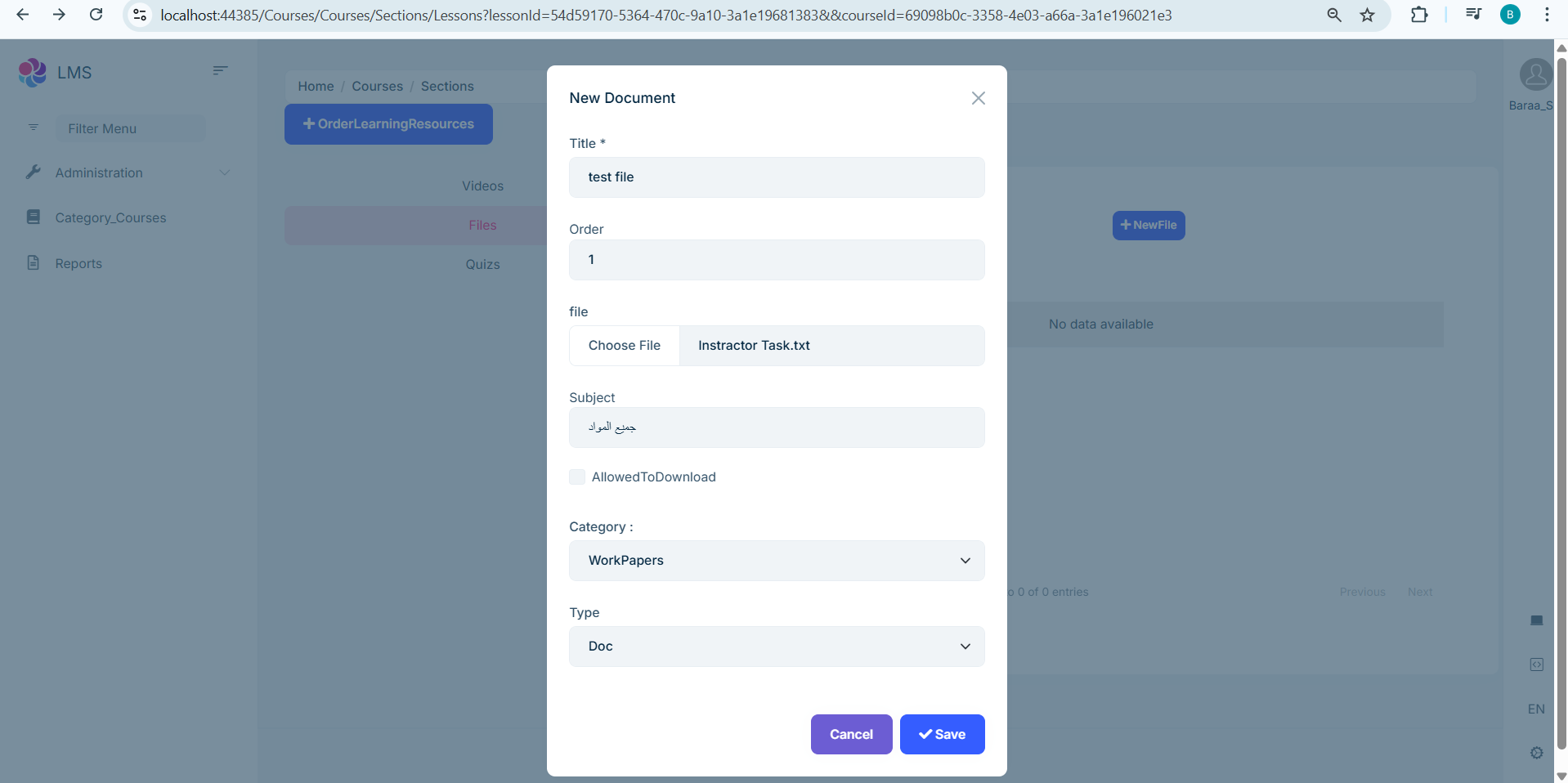Open Category_Courses in the sidebar
Viewport: 1568px width, 783px height.
(x=110, y=218)
